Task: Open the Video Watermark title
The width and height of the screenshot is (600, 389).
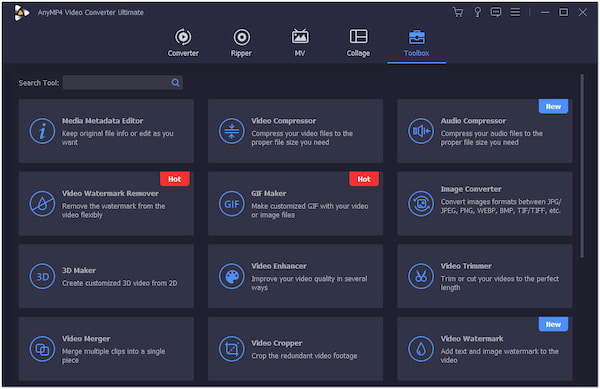Action: [x=472, y=339]
